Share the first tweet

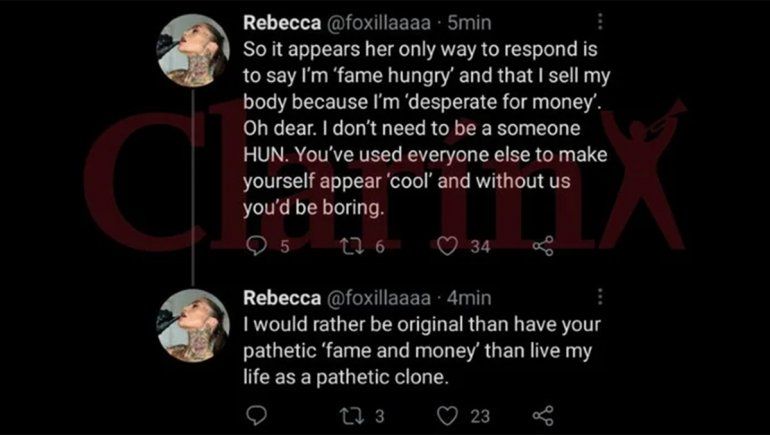tap(543, 247)
